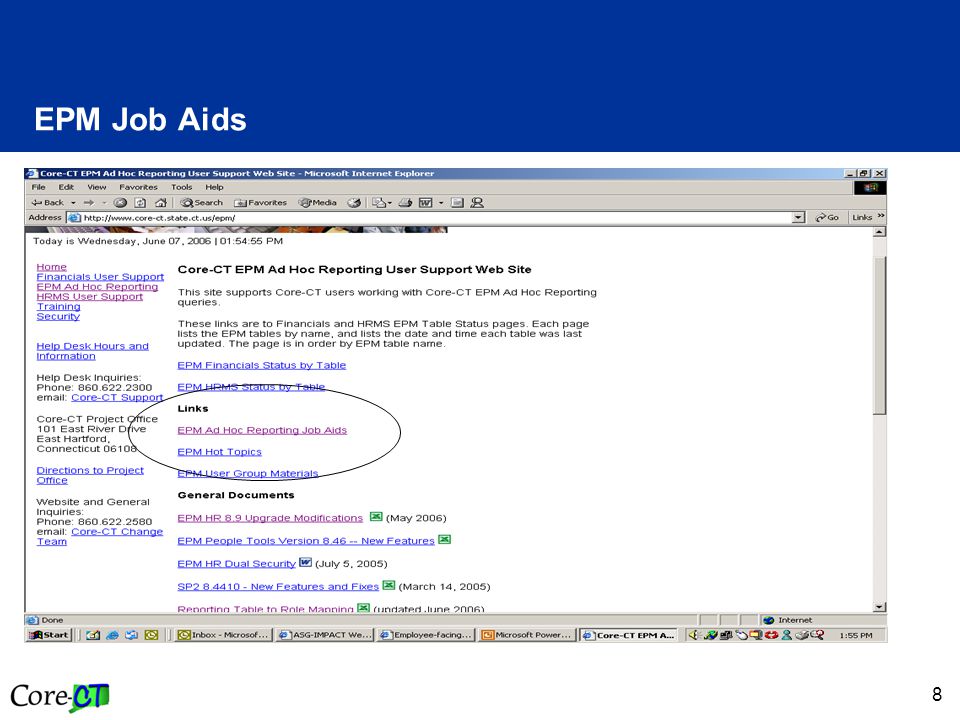Open the Security sidebar link
Viewport: 960px width, 720px height.
(58, 316)
